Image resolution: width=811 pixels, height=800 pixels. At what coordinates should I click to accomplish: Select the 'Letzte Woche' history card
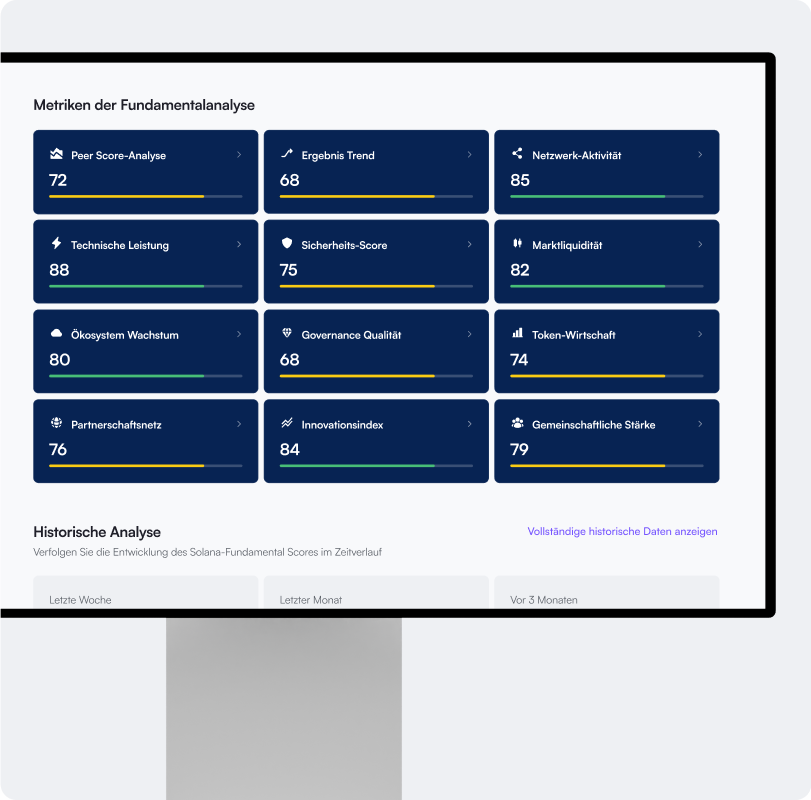(145, 592)
